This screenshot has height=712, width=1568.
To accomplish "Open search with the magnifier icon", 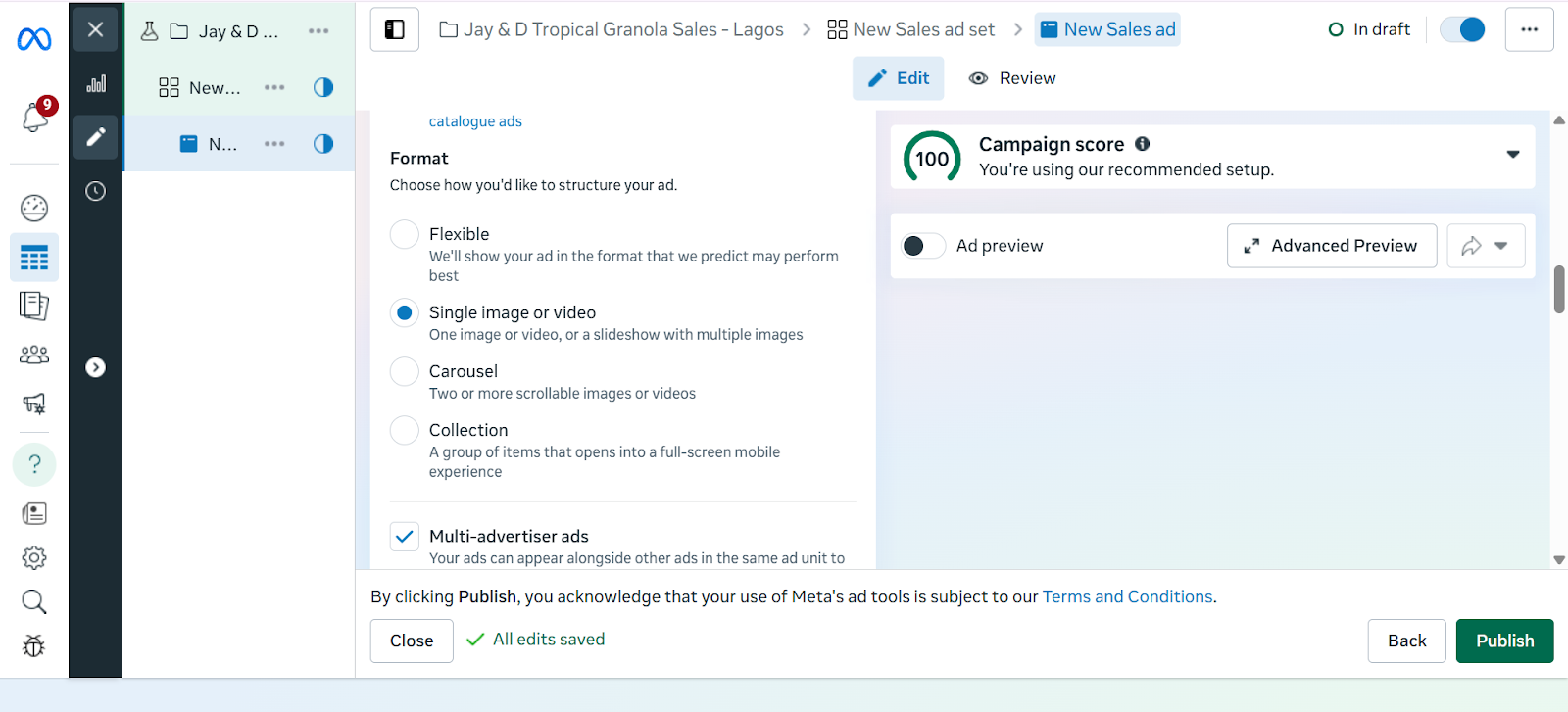I will tap(34, 601).
